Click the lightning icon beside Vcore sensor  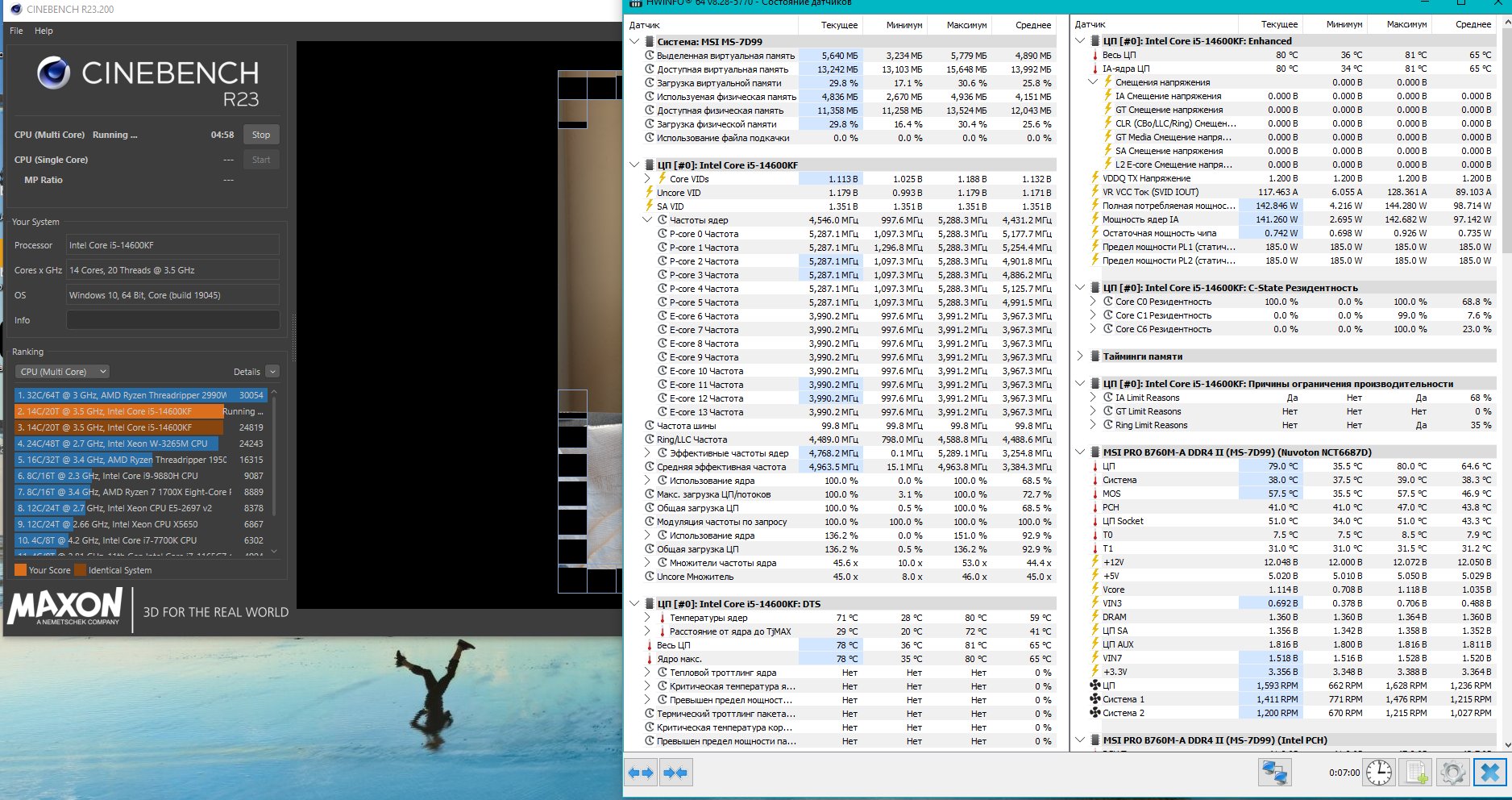coord(1095,590)
